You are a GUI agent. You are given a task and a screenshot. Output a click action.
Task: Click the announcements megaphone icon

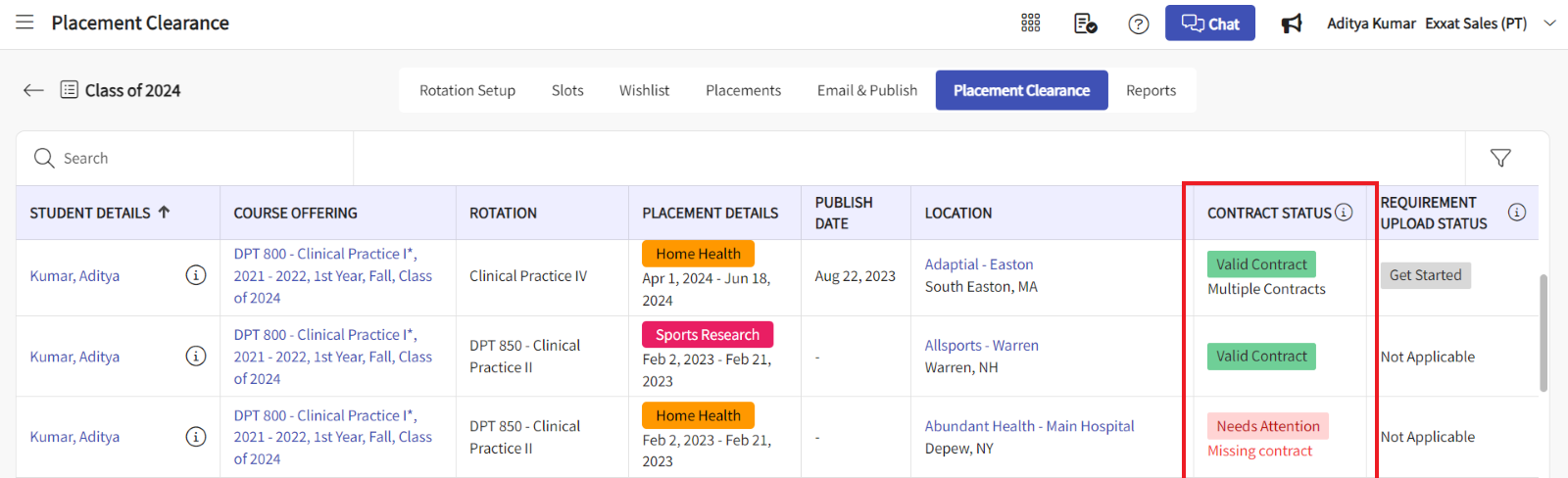(1292, 24)
